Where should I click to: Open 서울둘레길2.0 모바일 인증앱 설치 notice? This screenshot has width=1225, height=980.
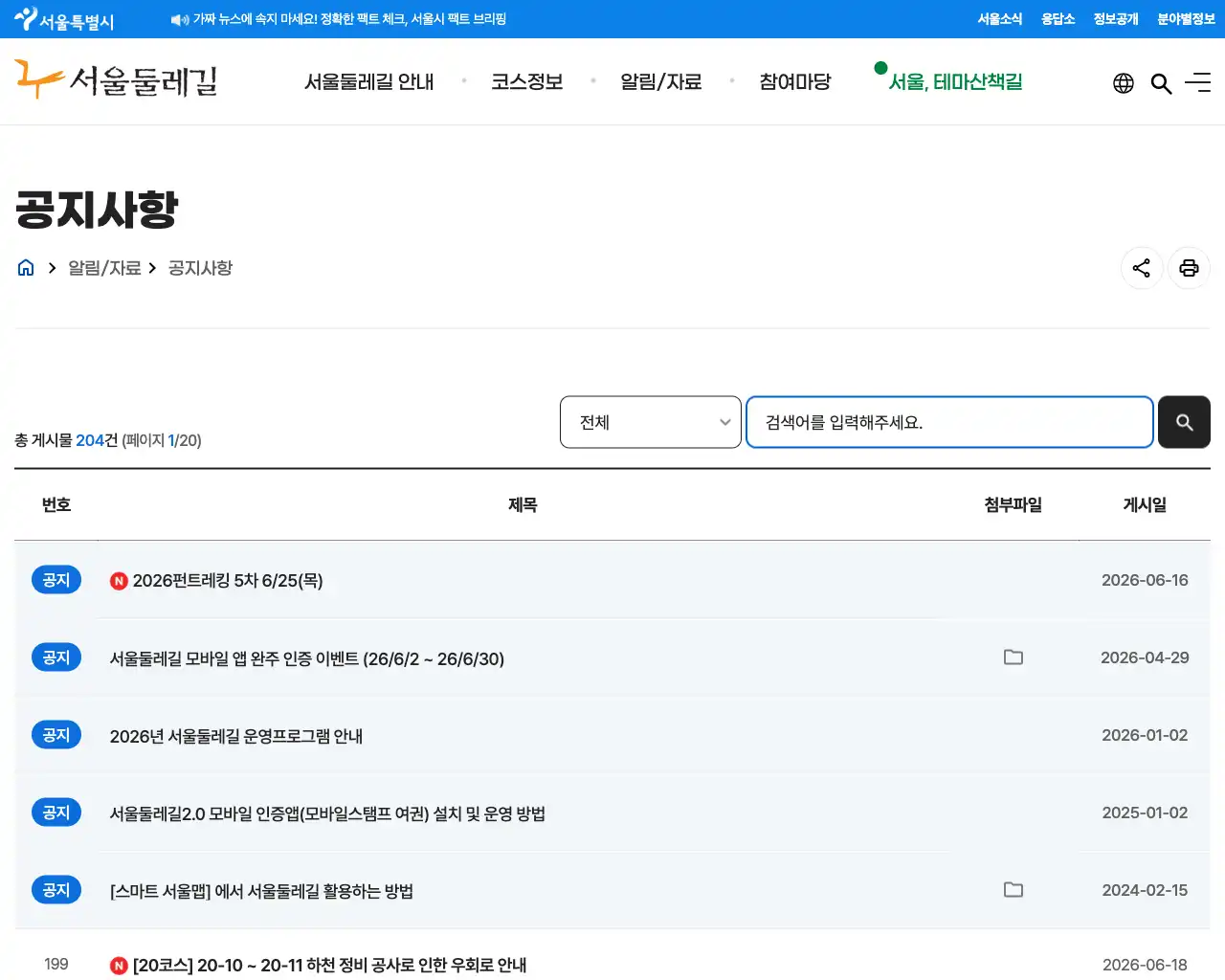tap(327, 813)
